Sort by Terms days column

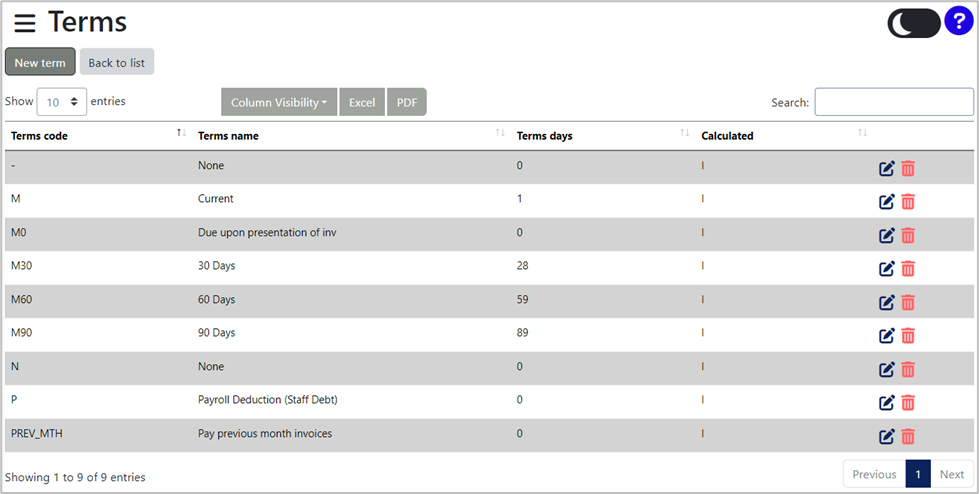coord(603,136)
